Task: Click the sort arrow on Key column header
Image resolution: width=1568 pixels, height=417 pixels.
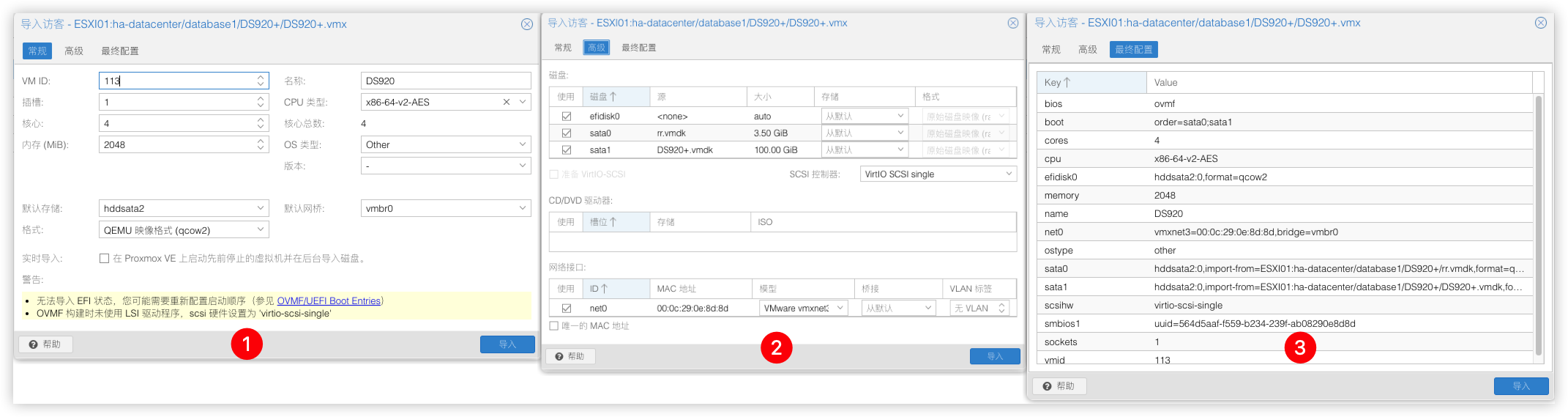Action: [1067, 83]
